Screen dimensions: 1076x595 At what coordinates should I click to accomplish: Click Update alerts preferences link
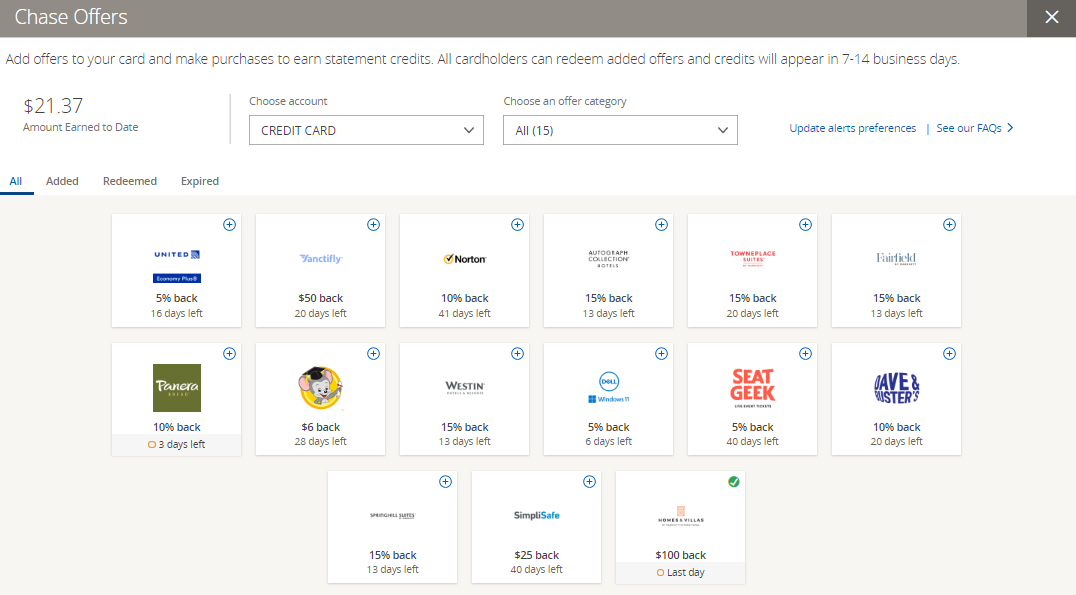point(852,128)
